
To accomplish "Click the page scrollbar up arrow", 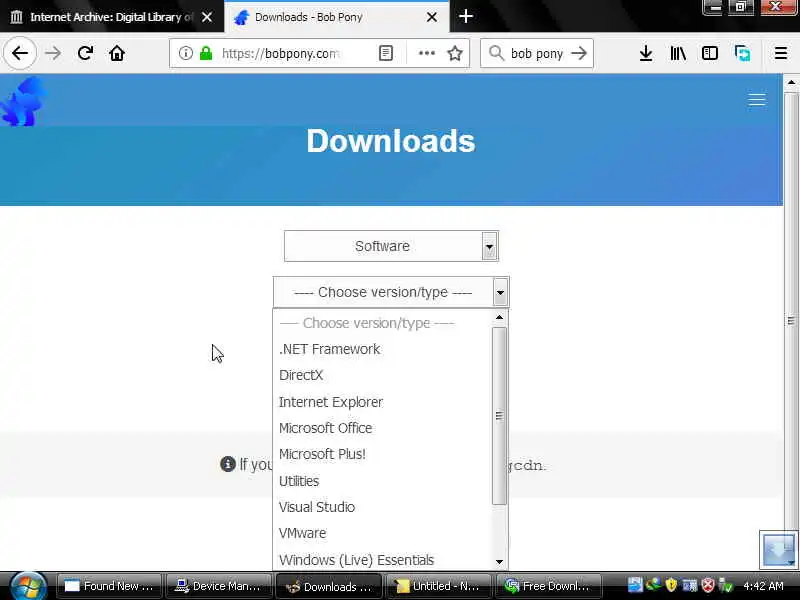I will point(791,83).
